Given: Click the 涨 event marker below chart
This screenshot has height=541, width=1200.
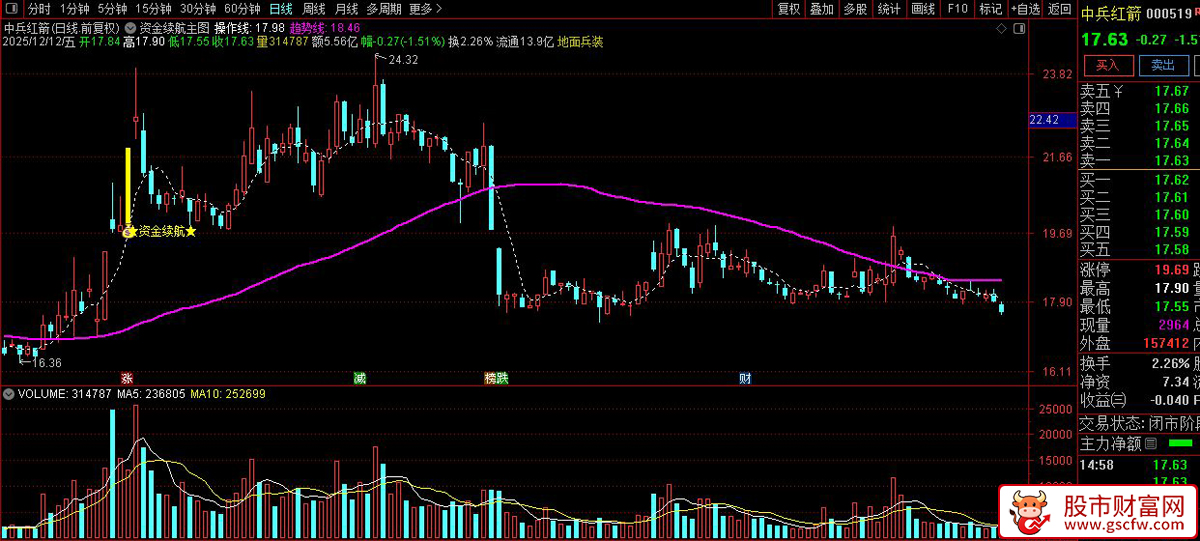Looking at the screenshot, I should [126, 378].
